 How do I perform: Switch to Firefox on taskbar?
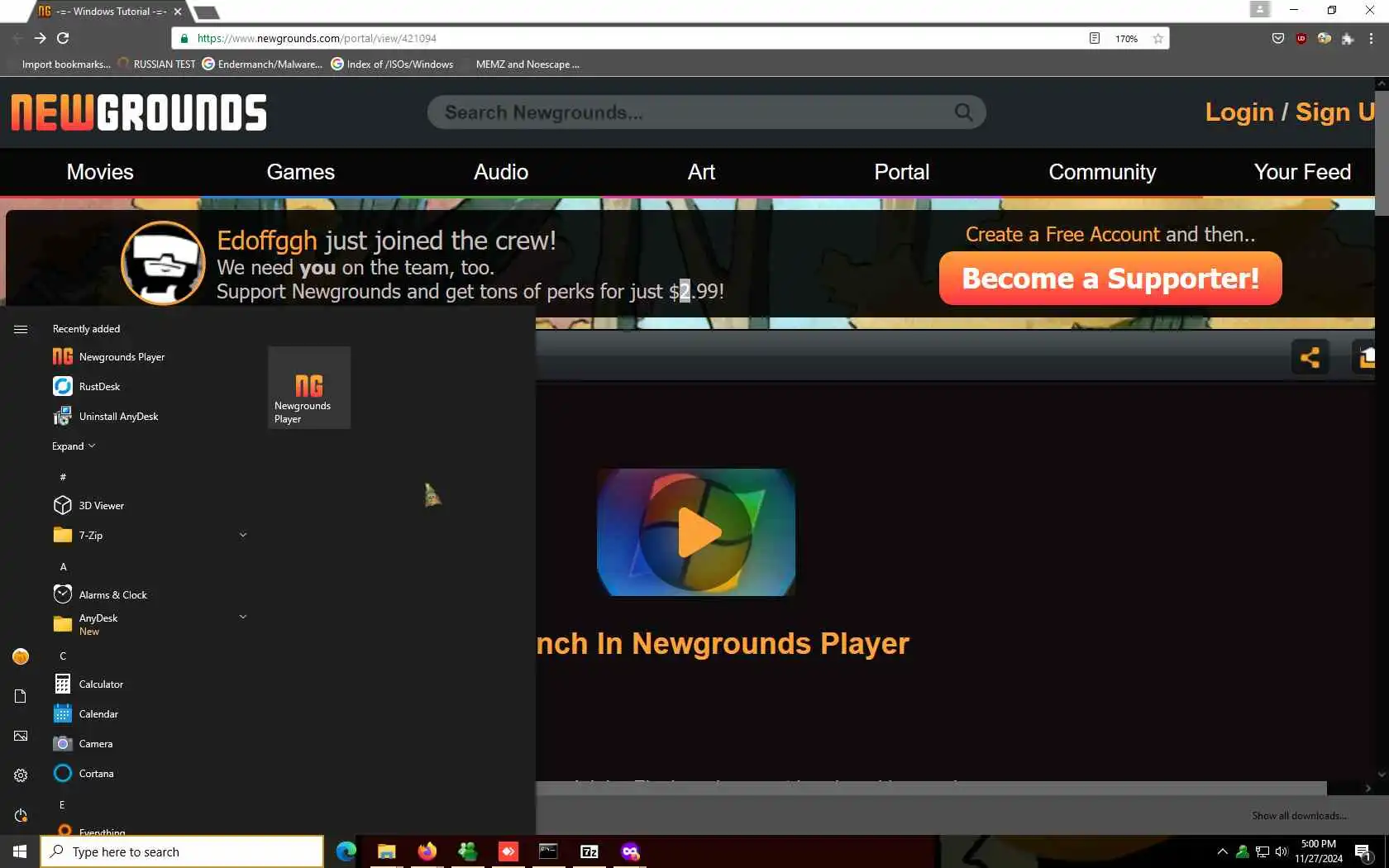[427, 851]
